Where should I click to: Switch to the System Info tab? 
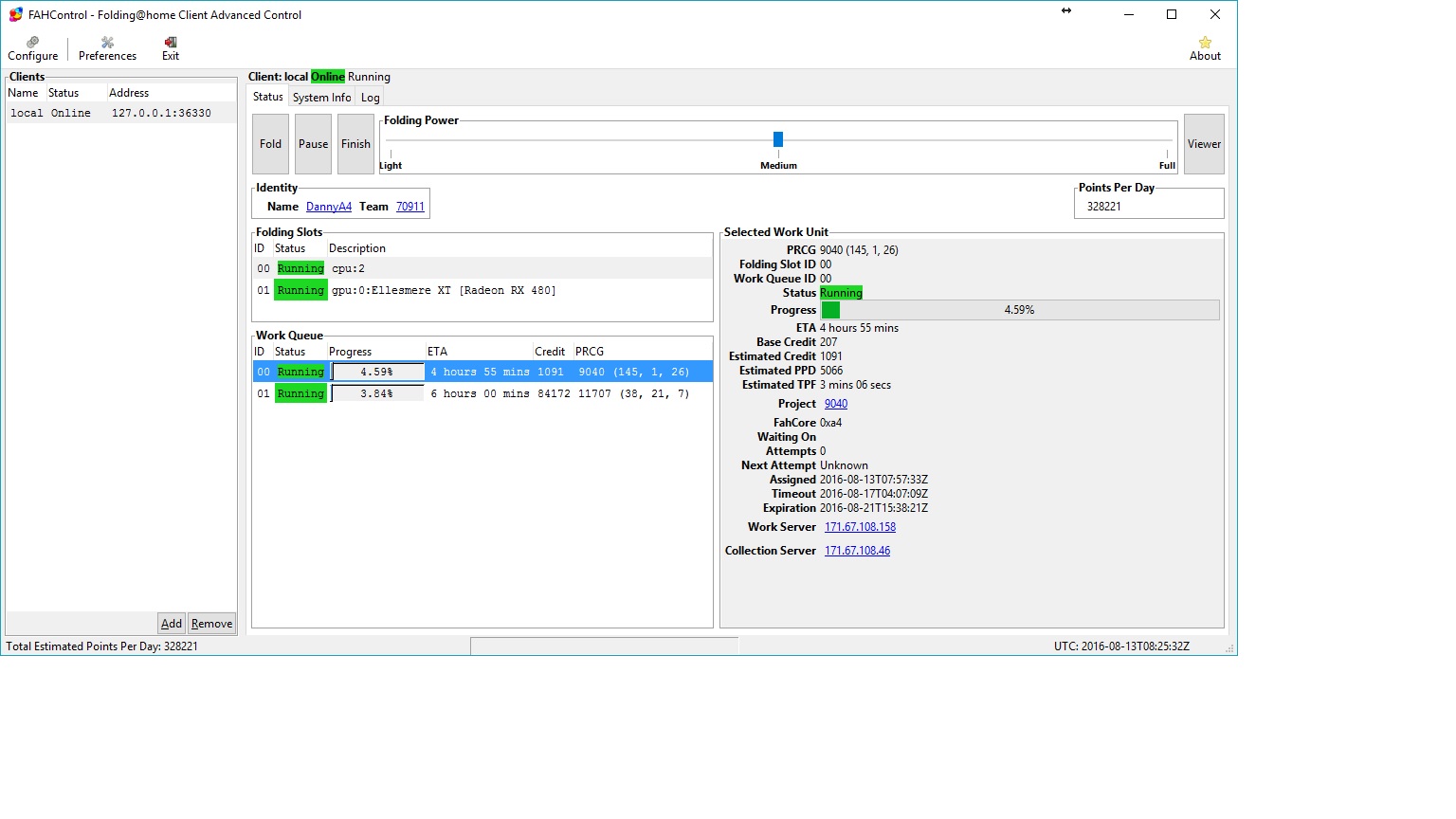point(321,97)
